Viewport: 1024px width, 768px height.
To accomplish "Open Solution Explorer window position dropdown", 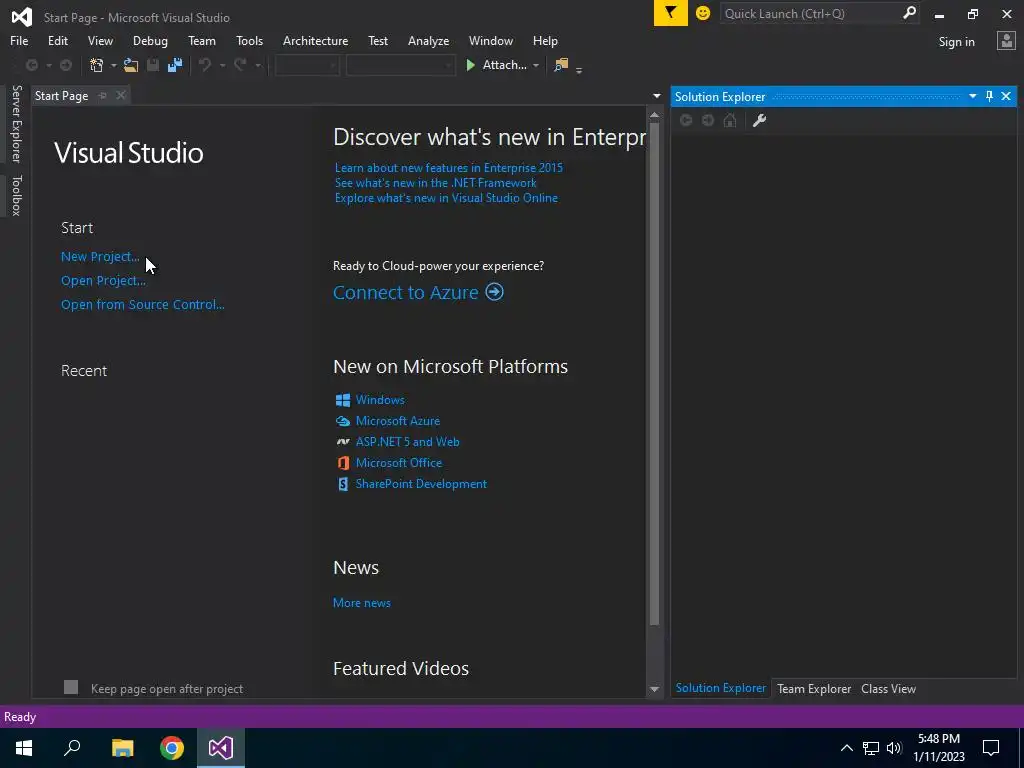I will coord(972,96).
